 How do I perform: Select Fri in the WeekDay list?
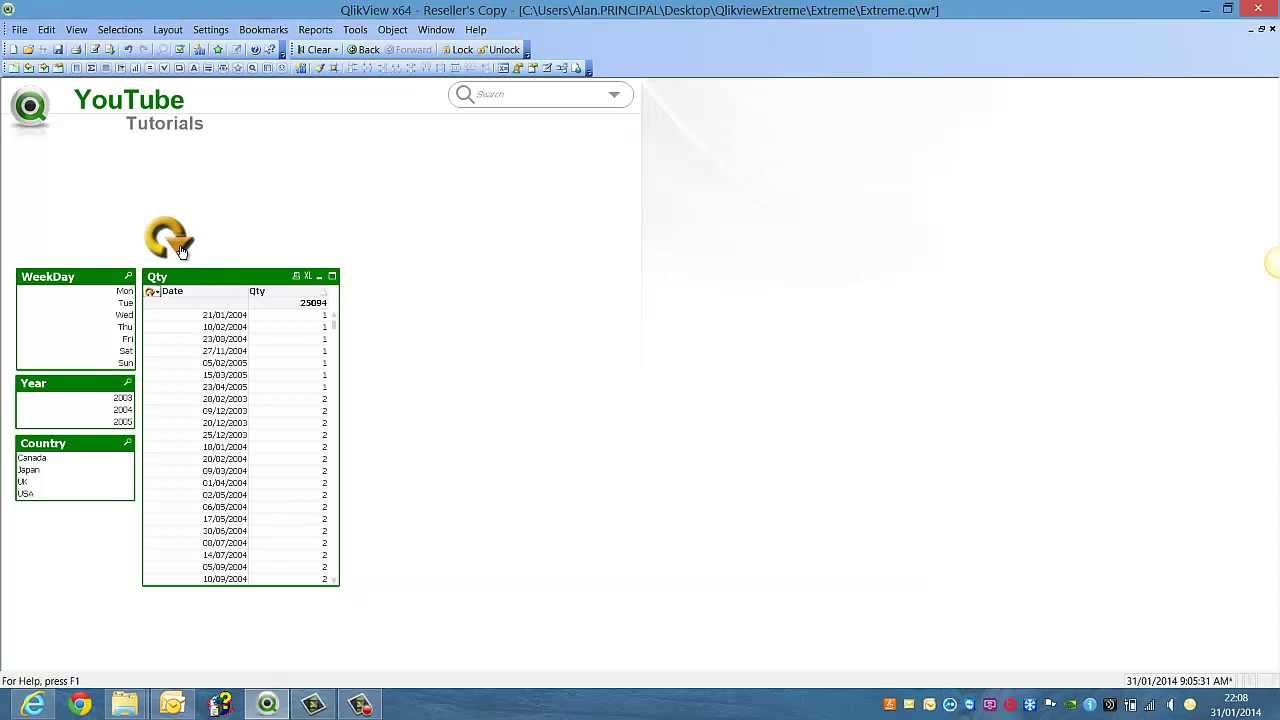pos(75,339)
